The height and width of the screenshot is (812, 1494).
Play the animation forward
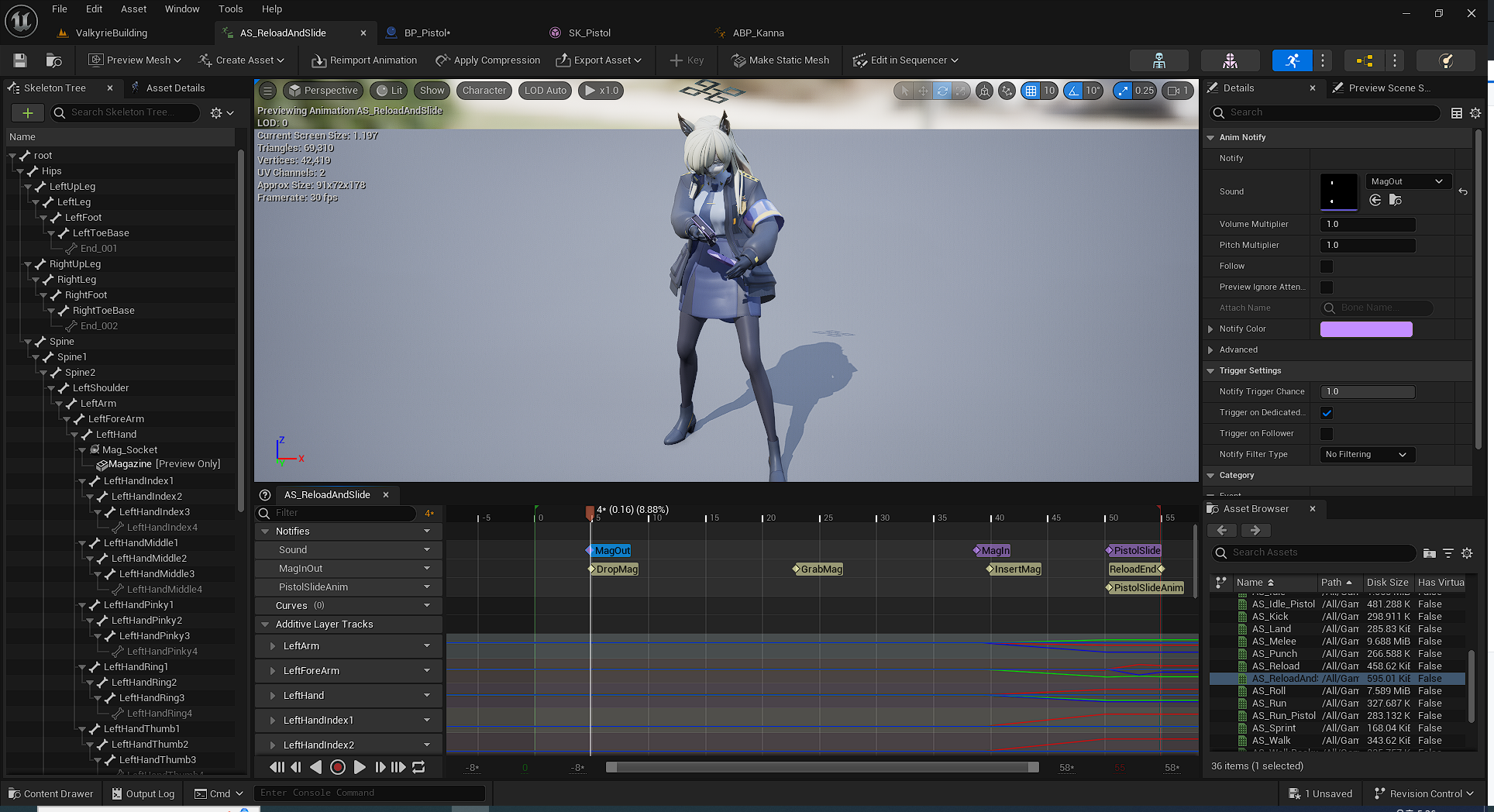(360, 767)
